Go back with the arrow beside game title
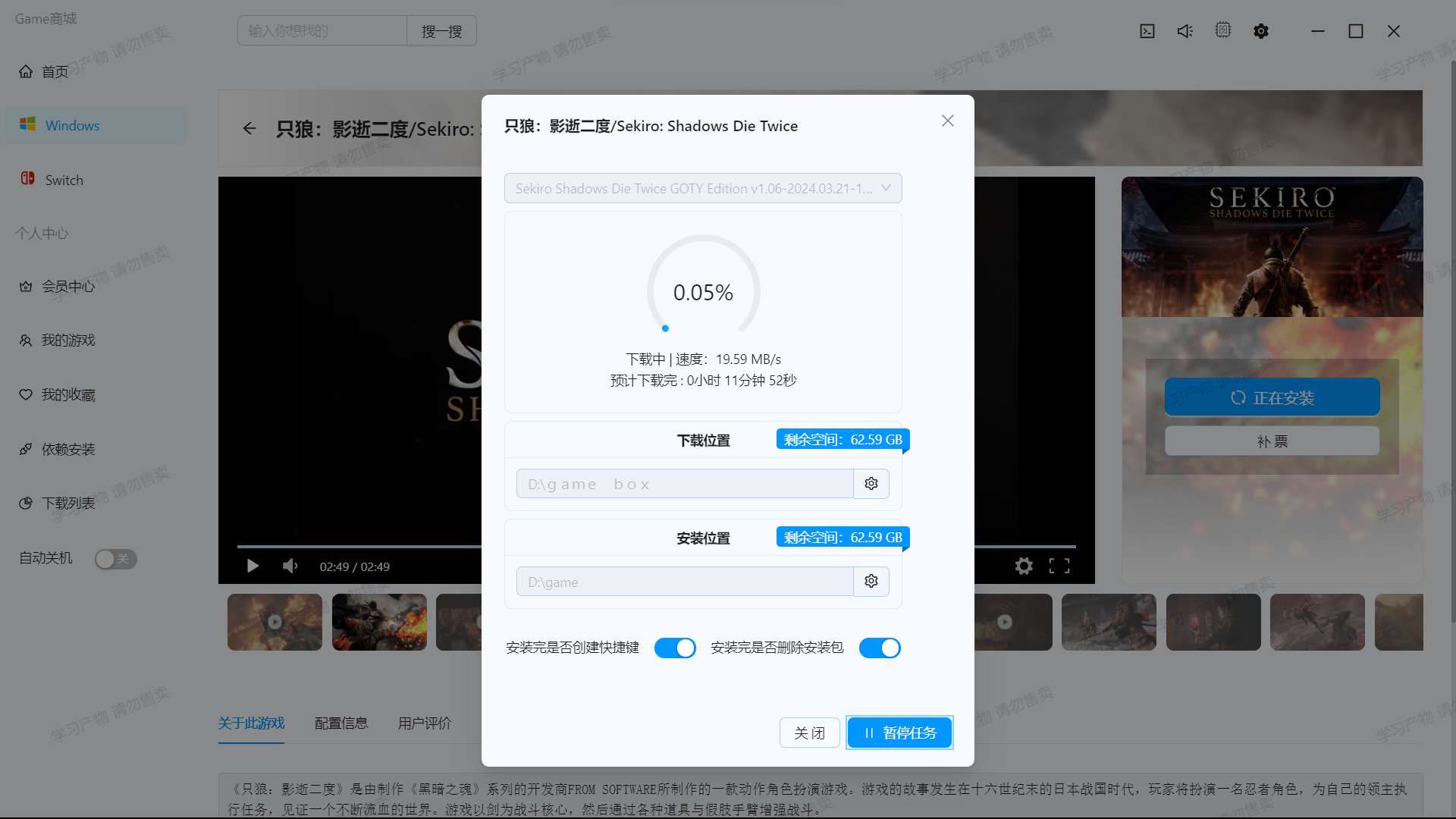Image resolution: width=1456 pixels, height=819 pixels. point(249,128)
